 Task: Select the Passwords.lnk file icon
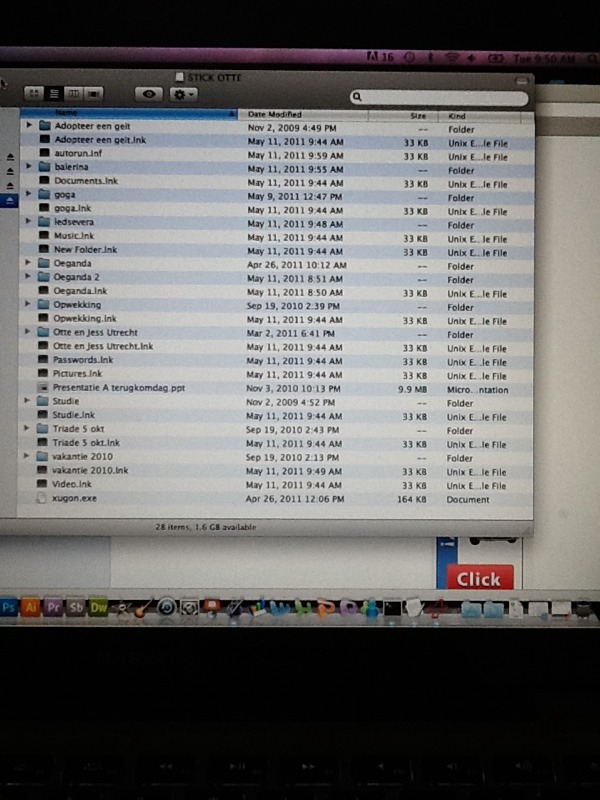click(43, 360)
